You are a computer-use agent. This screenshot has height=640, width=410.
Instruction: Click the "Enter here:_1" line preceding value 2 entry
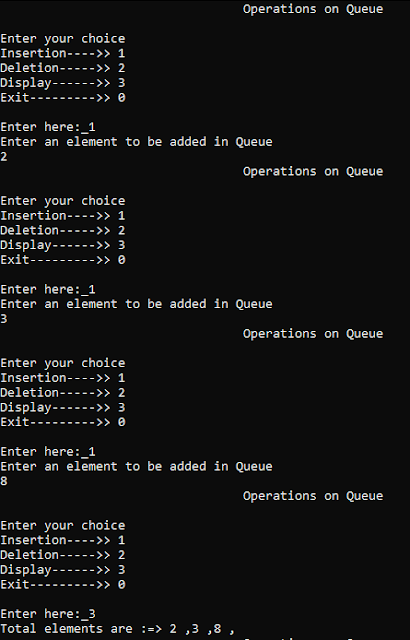click(x=48, y=127)
